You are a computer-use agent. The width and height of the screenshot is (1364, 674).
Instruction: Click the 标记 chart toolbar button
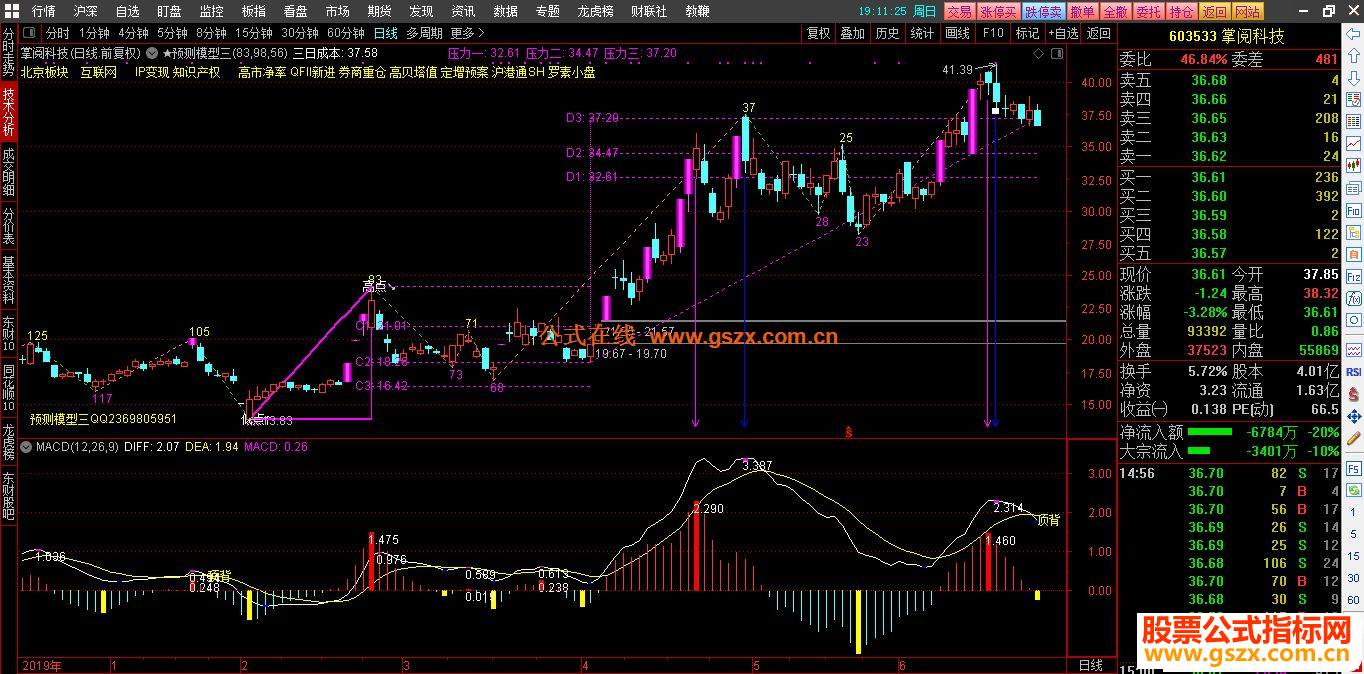(1027, 33)
